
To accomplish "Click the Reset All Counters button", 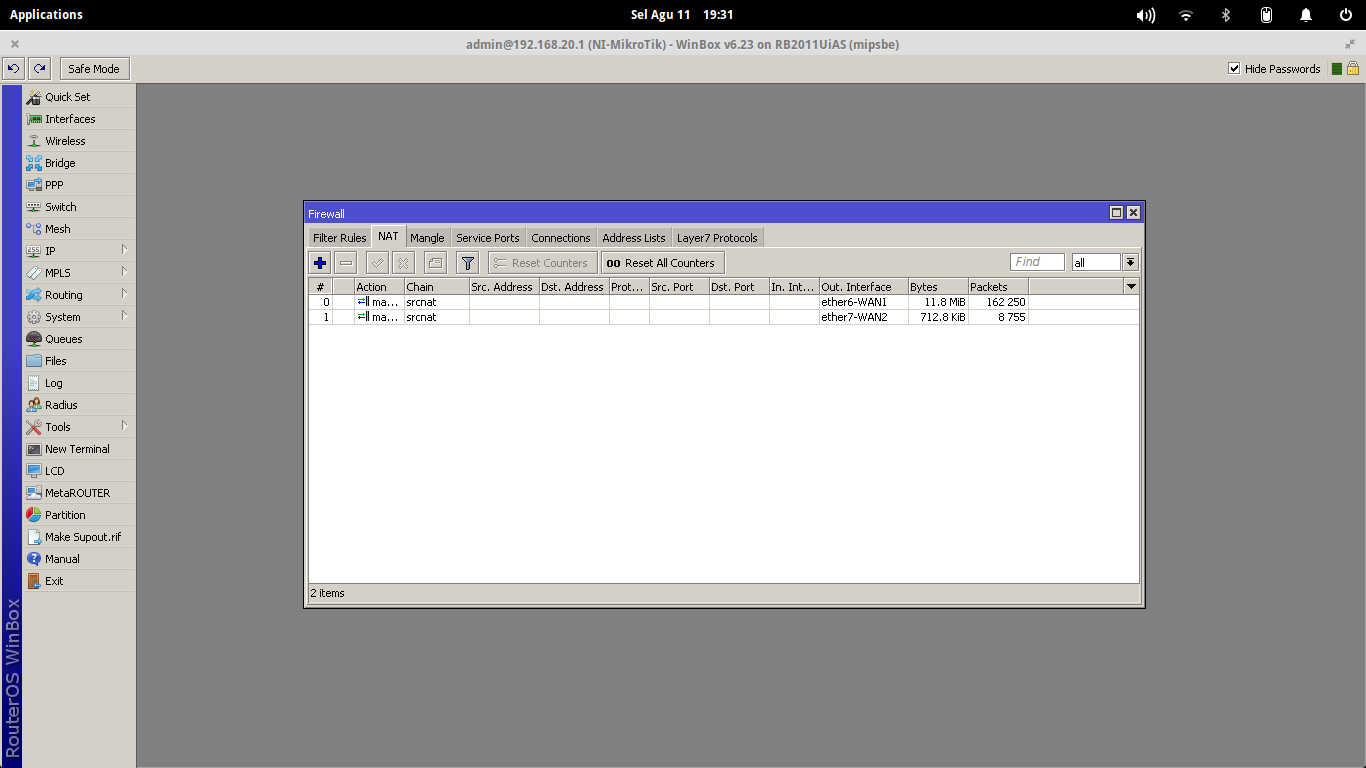I will 662,263.
